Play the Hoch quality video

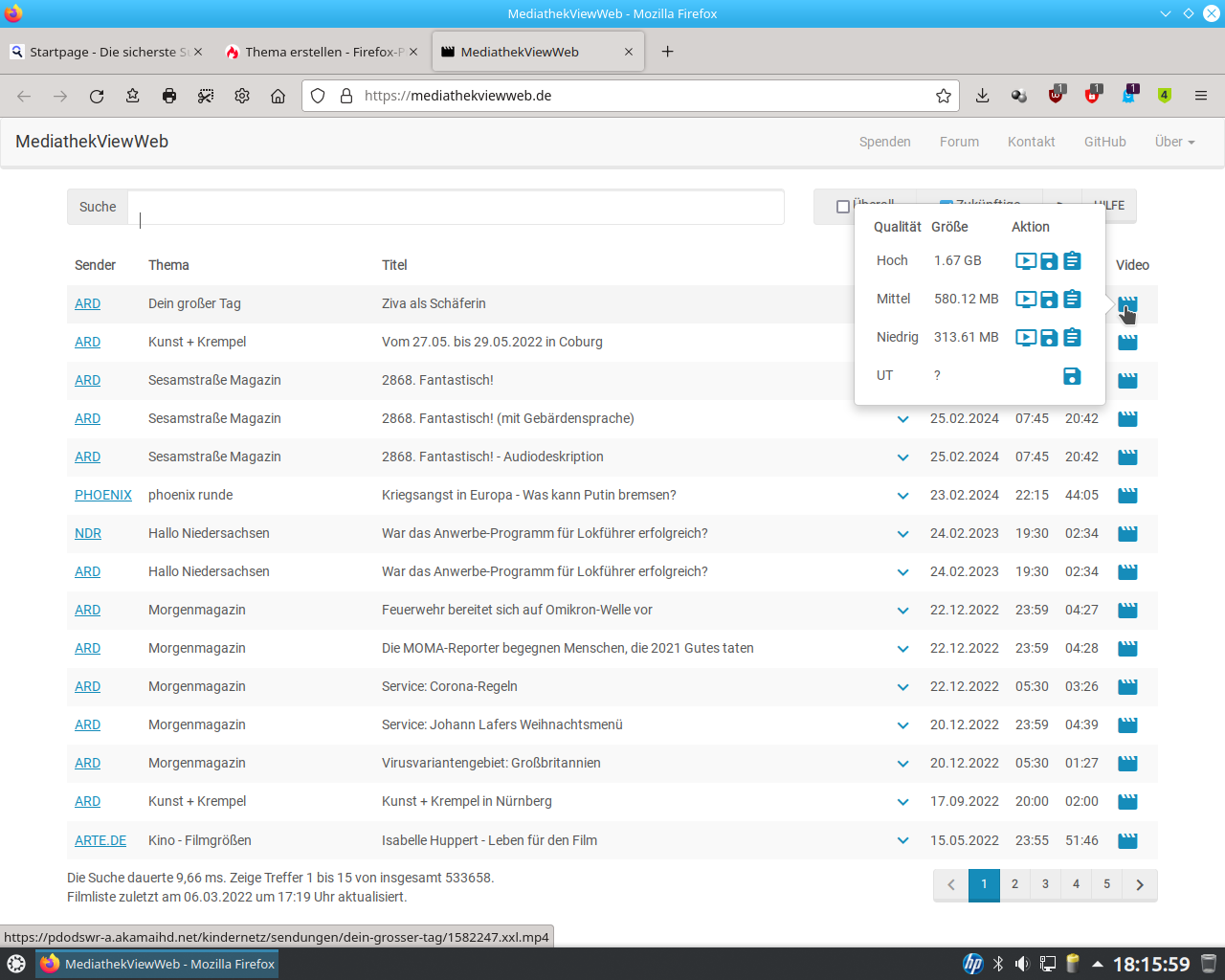coord(1026,260)
